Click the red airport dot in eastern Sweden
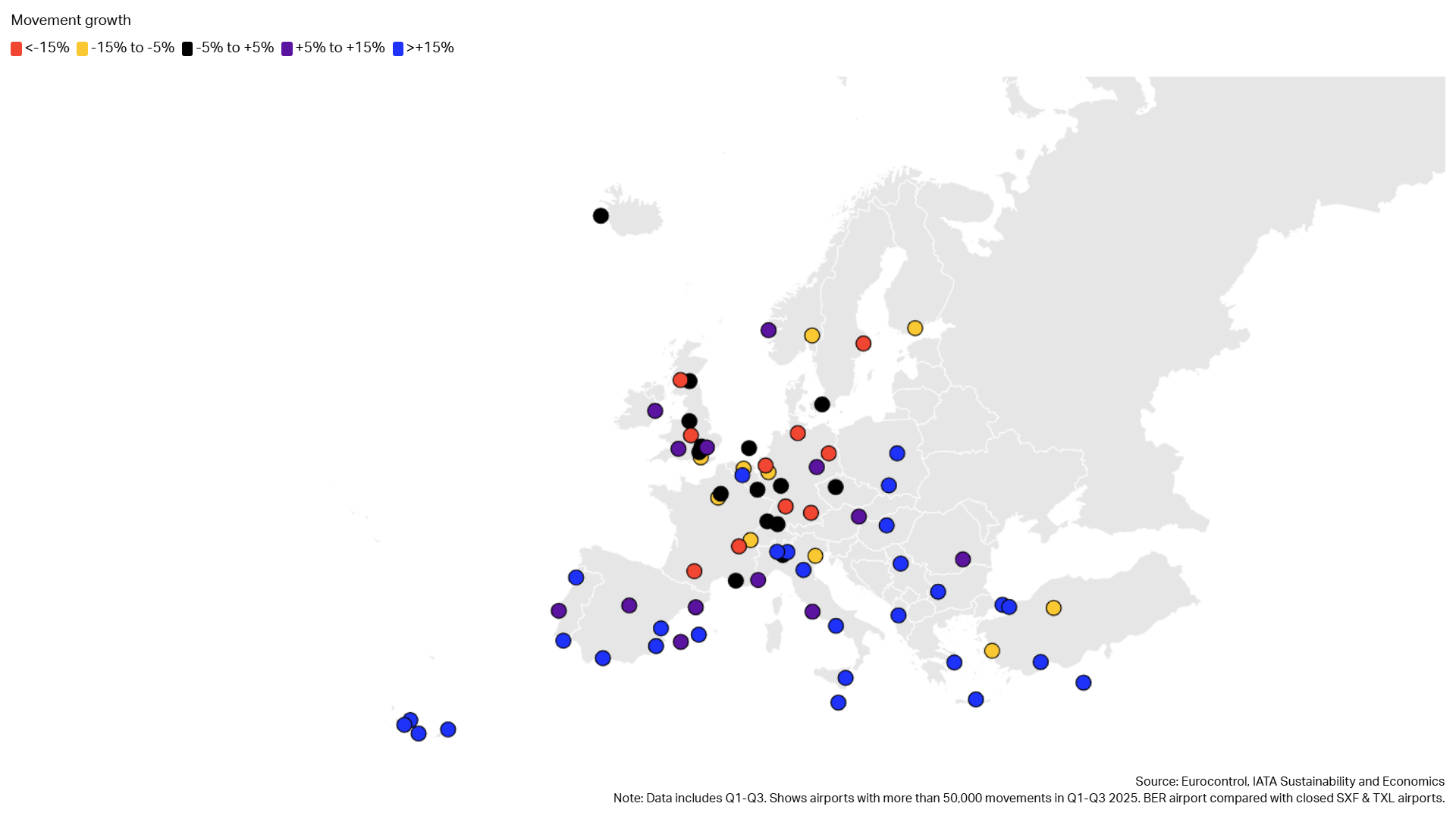This screenshot has height=819, width=1456. (863, 344)
